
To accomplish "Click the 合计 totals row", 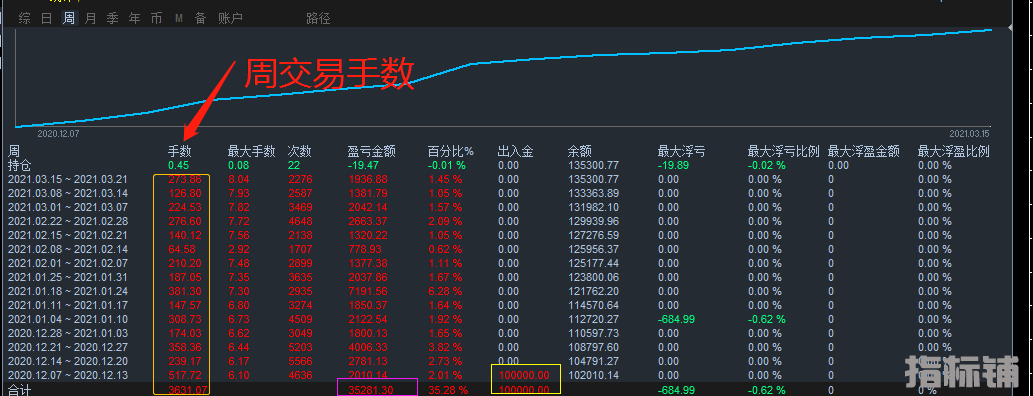I will point(507,389).
